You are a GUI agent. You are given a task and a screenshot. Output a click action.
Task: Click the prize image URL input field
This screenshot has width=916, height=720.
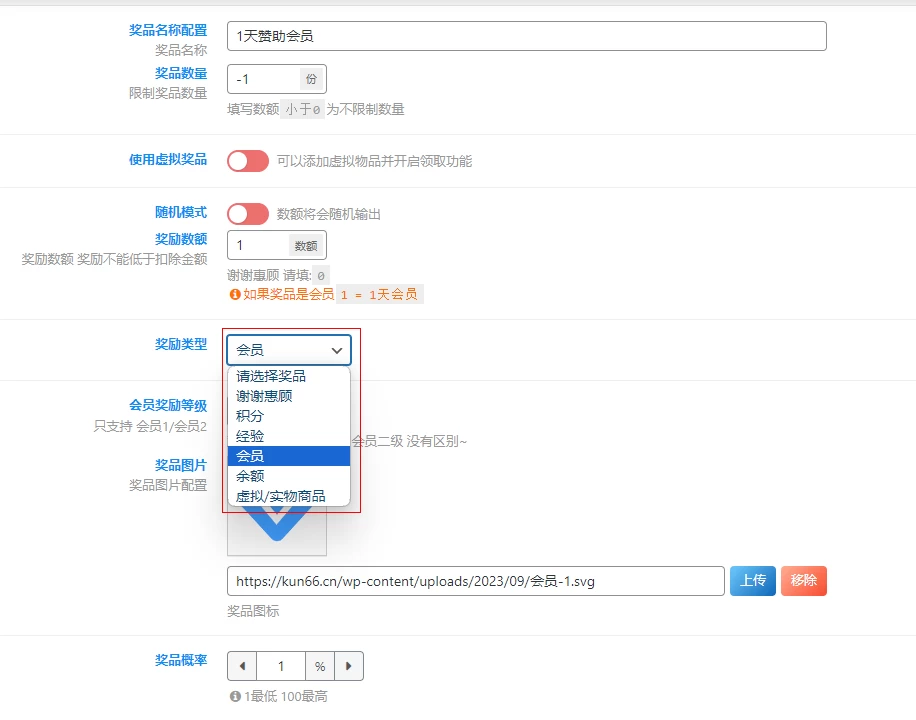click(x=475, y=580)
